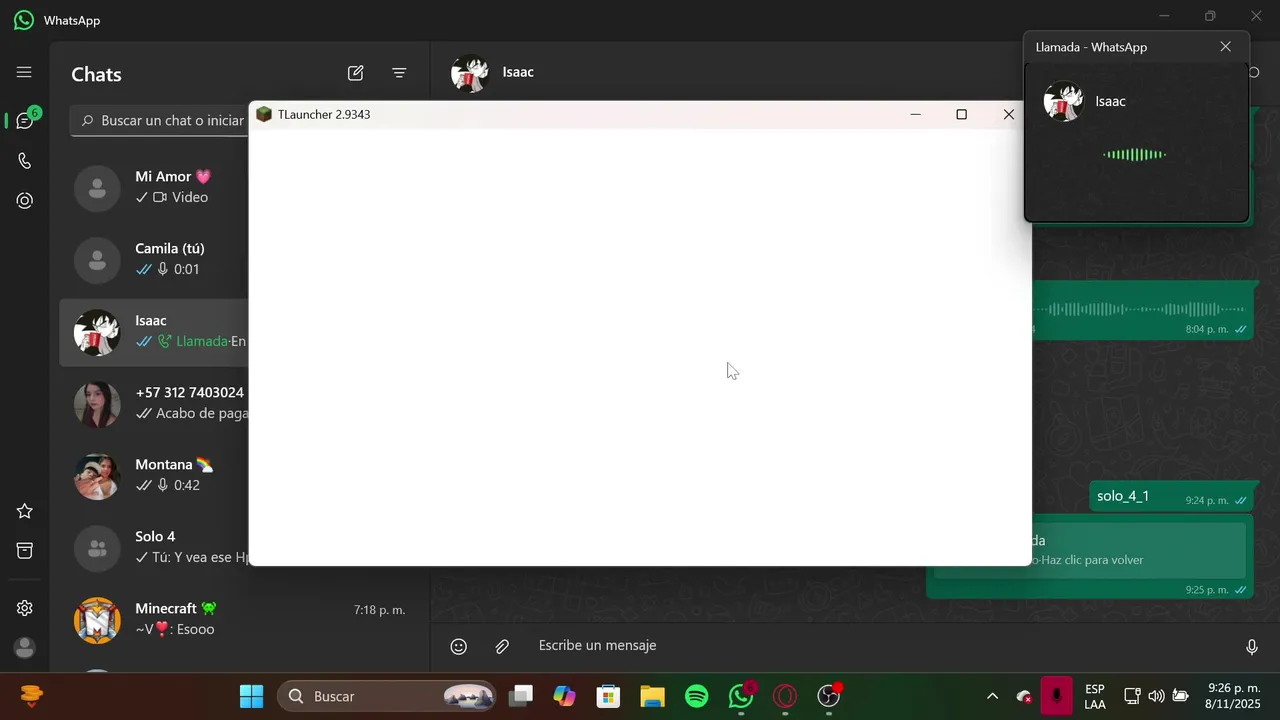1280x720 pixels.
Task: Click the microphone in-use tray indicator
Action: point(1056,696)
